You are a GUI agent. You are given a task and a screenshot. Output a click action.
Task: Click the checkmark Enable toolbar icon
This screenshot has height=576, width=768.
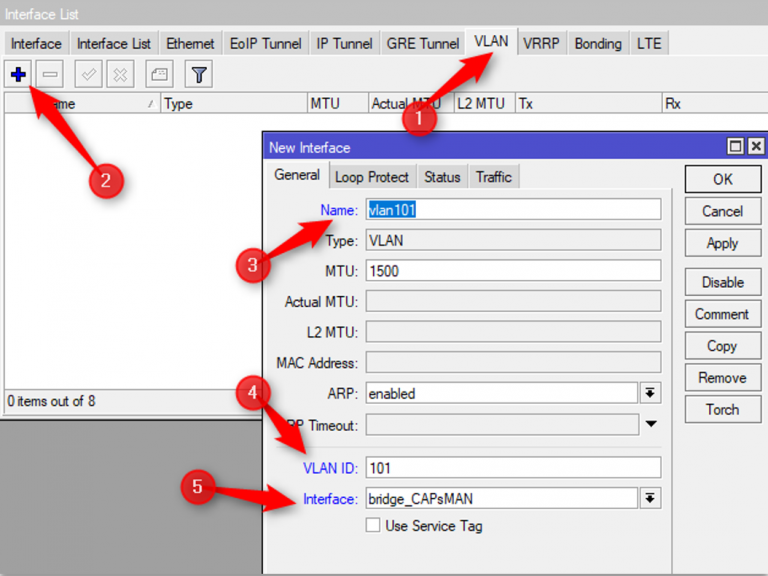pyautogui.click(x=89, y=74)
